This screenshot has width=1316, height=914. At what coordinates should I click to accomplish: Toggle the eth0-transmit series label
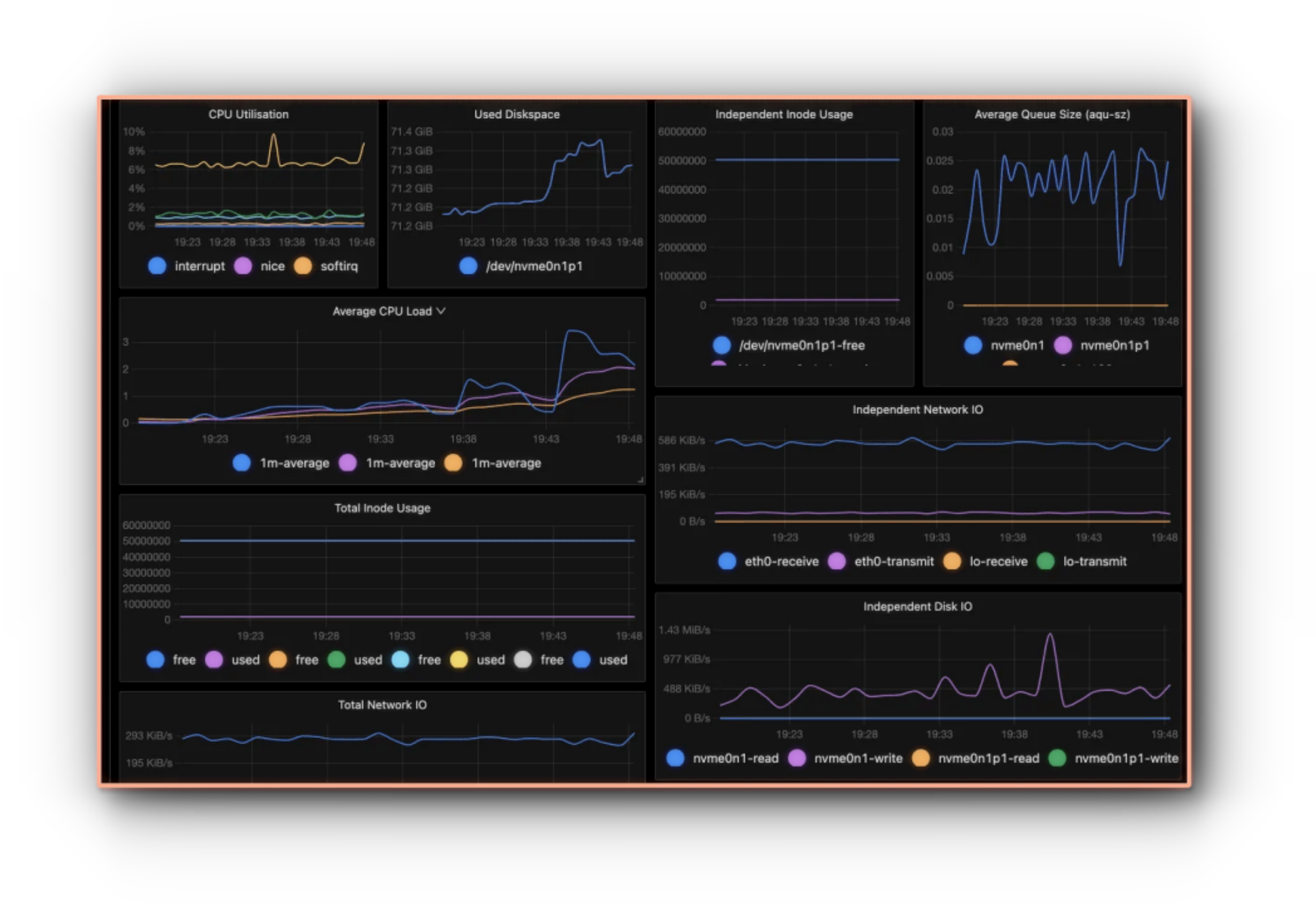point(894,561)
